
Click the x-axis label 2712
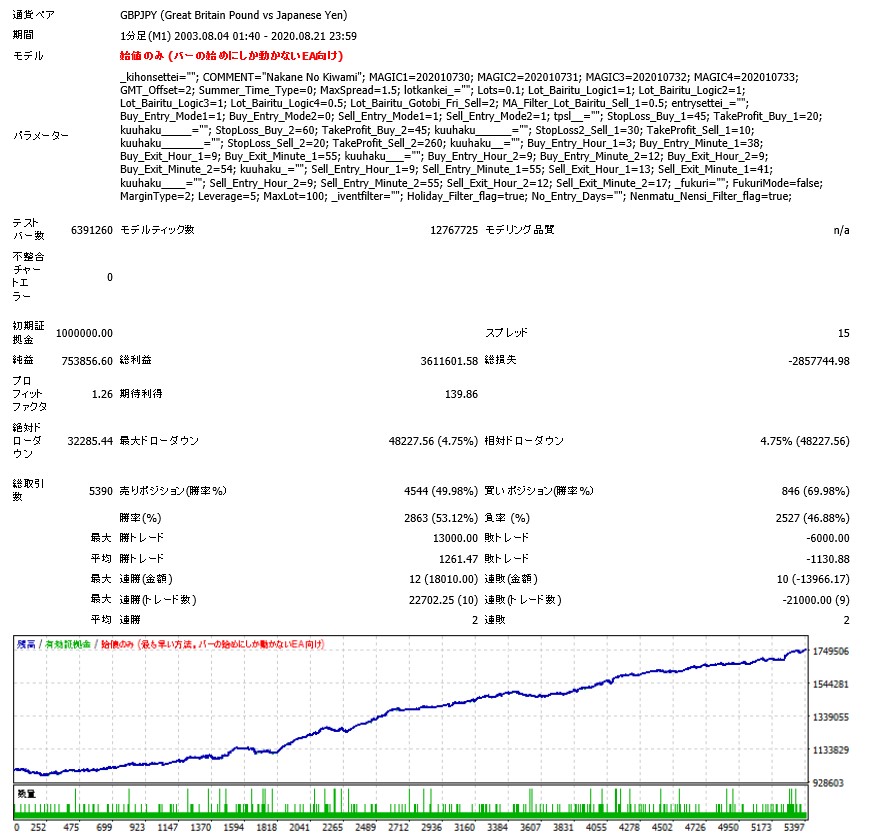pos(398,827)
